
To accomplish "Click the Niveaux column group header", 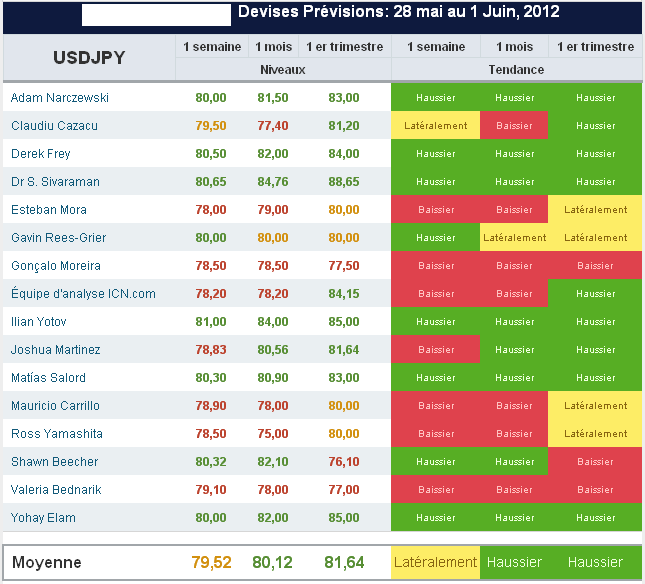I will [x=283, y=70].
